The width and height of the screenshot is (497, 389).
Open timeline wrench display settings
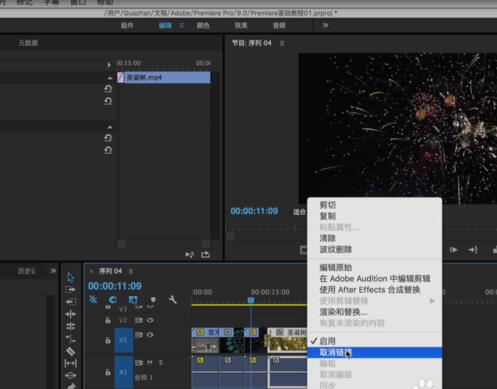coord(172,299)
